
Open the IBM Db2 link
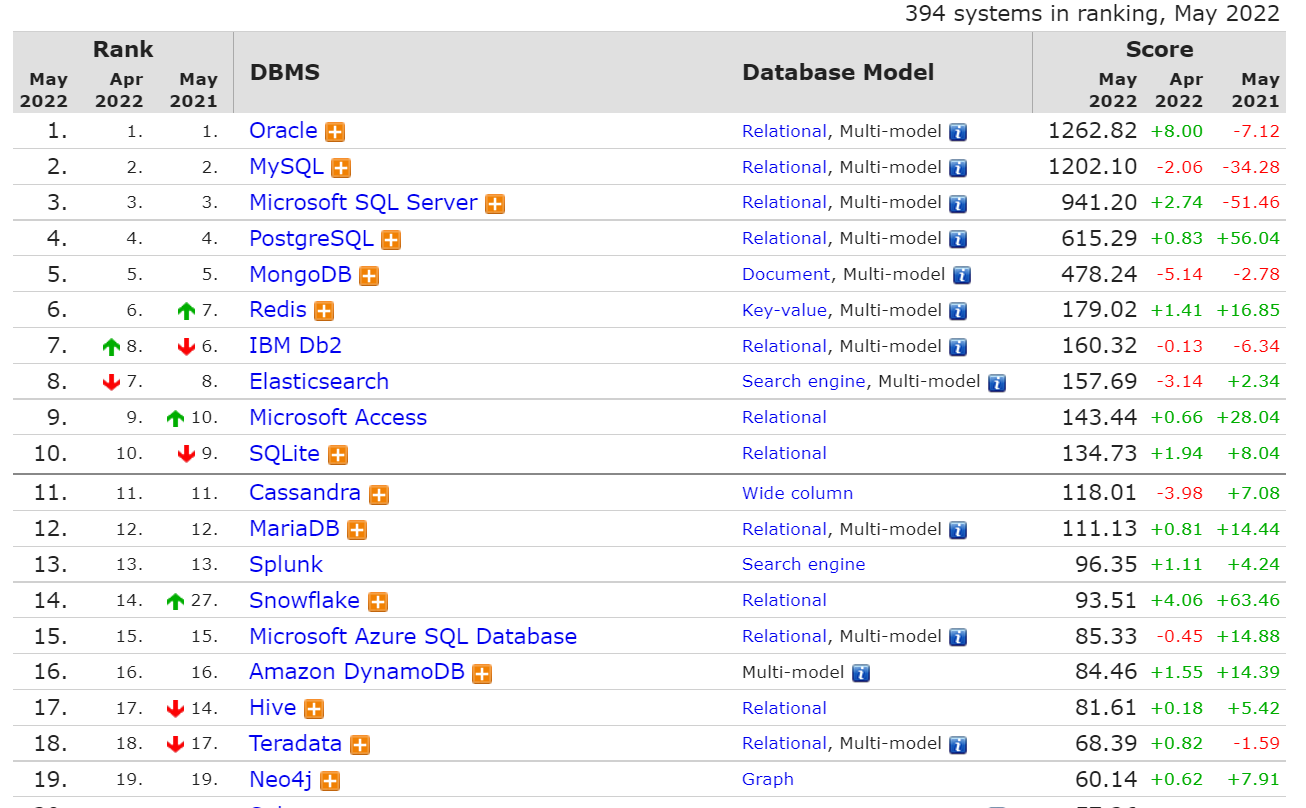tap(295, 346)
